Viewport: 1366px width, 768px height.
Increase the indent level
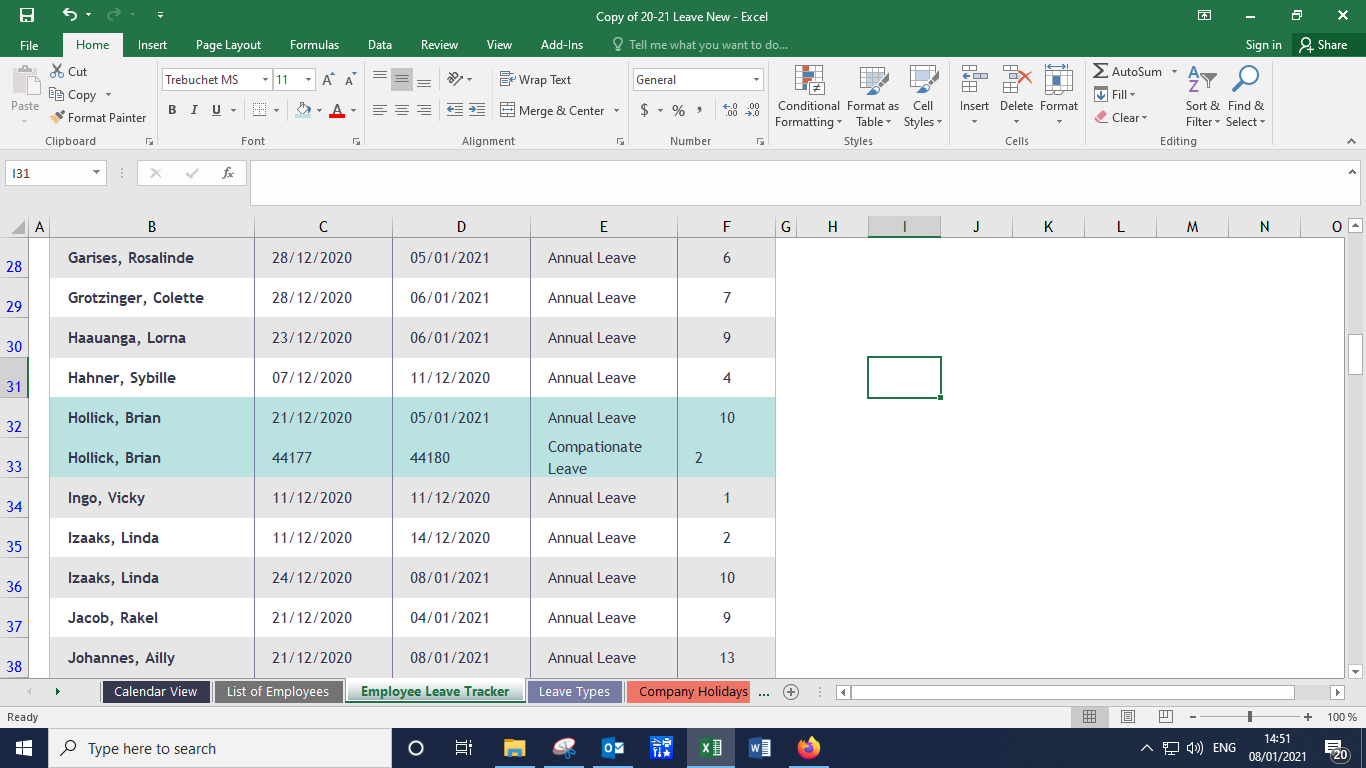[477, 110]
